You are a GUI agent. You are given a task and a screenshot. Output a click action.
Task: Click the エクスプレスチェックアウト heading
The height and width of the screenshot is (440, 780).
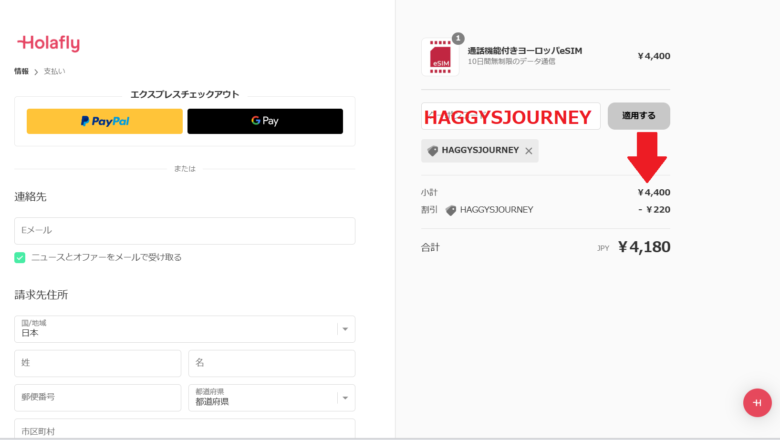pyautogui.click(x=185, y=94)
